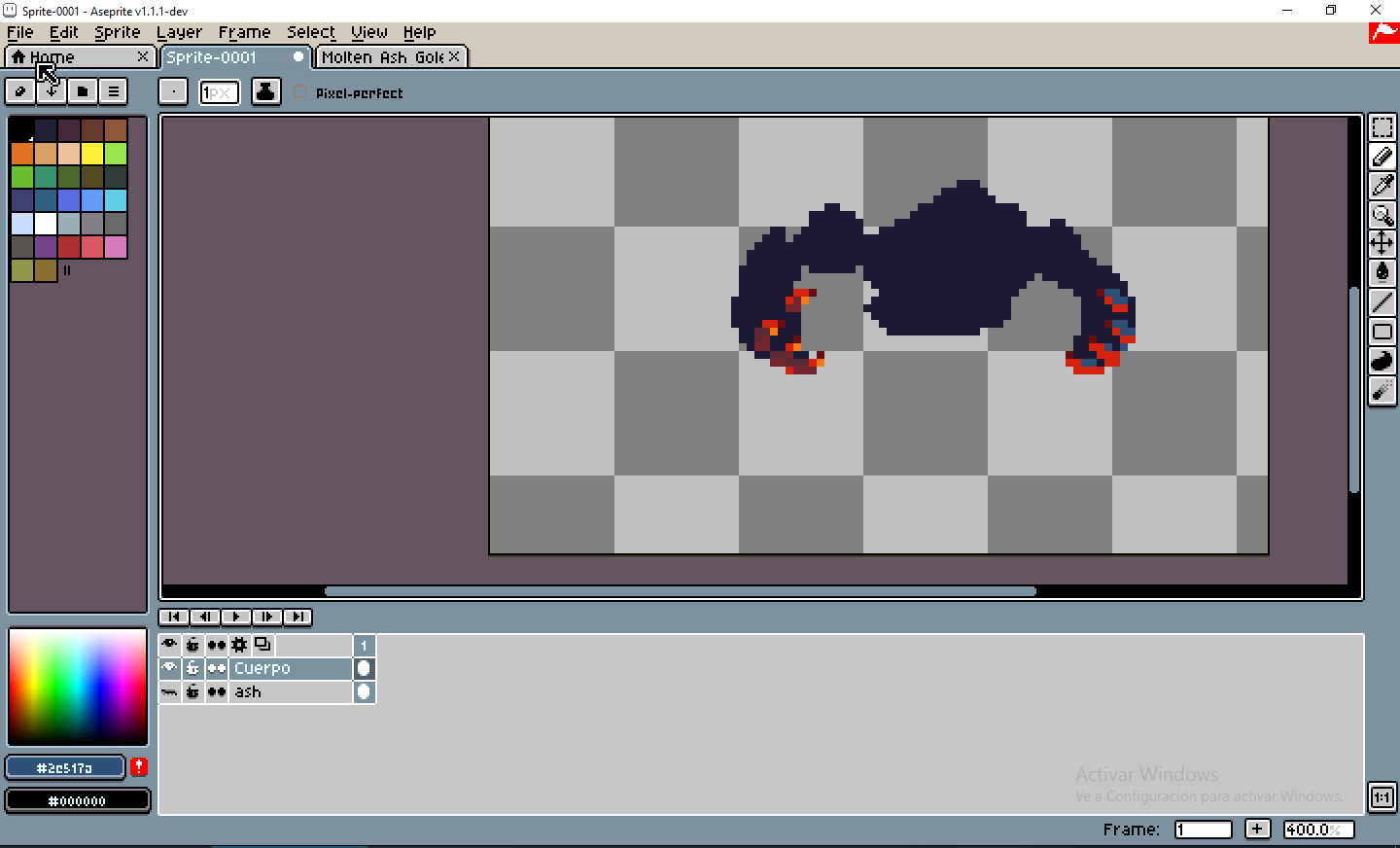Image resolution: width=1400 pixels, height=848 pixels.
Task: Go to the last frame
Action: 298,617
